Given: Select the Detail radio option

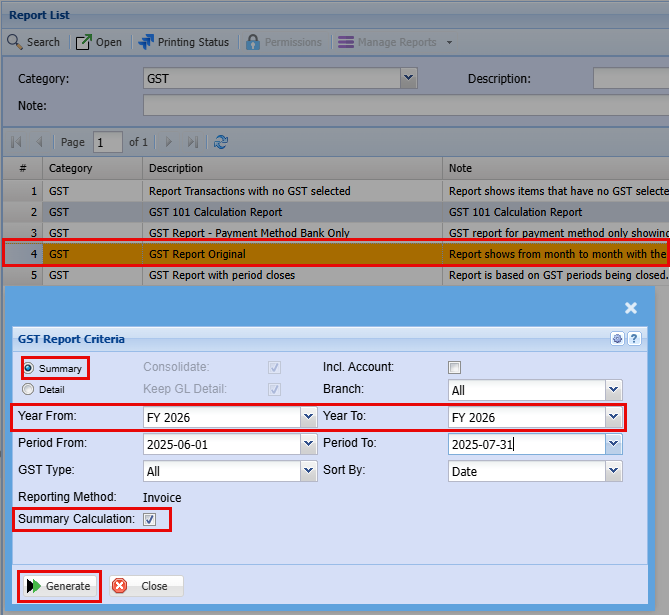Looking at the screenshot, I should (28, 389).
